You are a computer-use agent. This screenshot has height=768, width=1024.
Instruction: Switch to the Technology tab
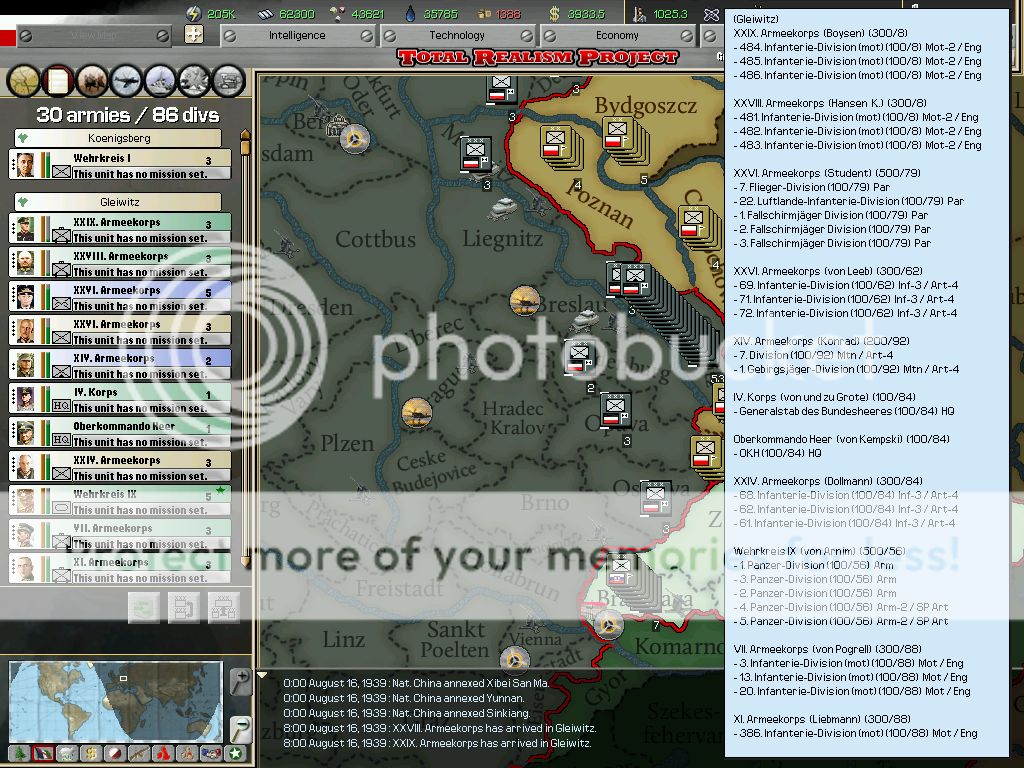(457, 35)
